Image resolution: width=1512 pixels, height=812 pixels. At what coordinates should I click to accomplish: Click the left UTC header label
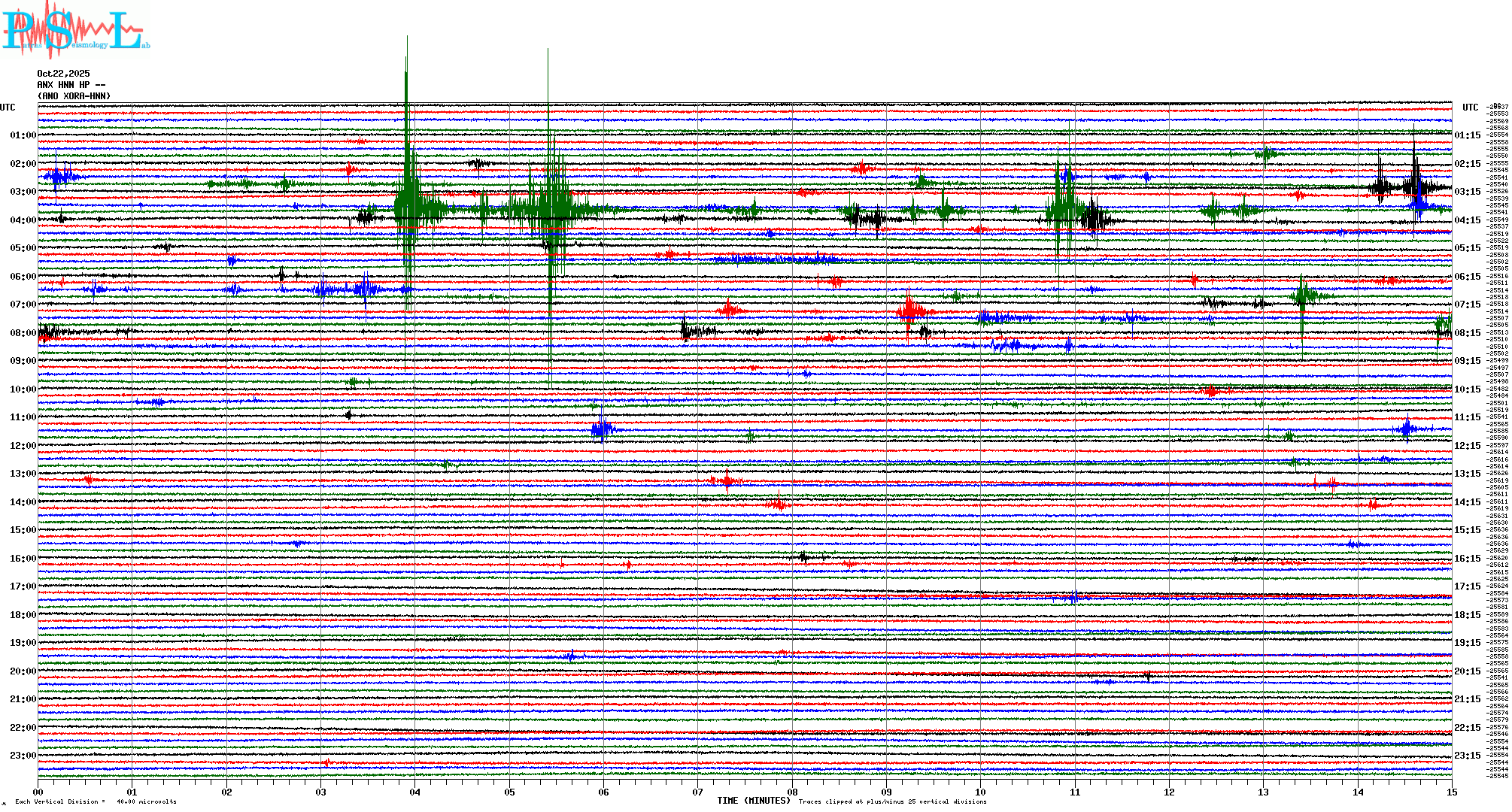pos(8,108)
